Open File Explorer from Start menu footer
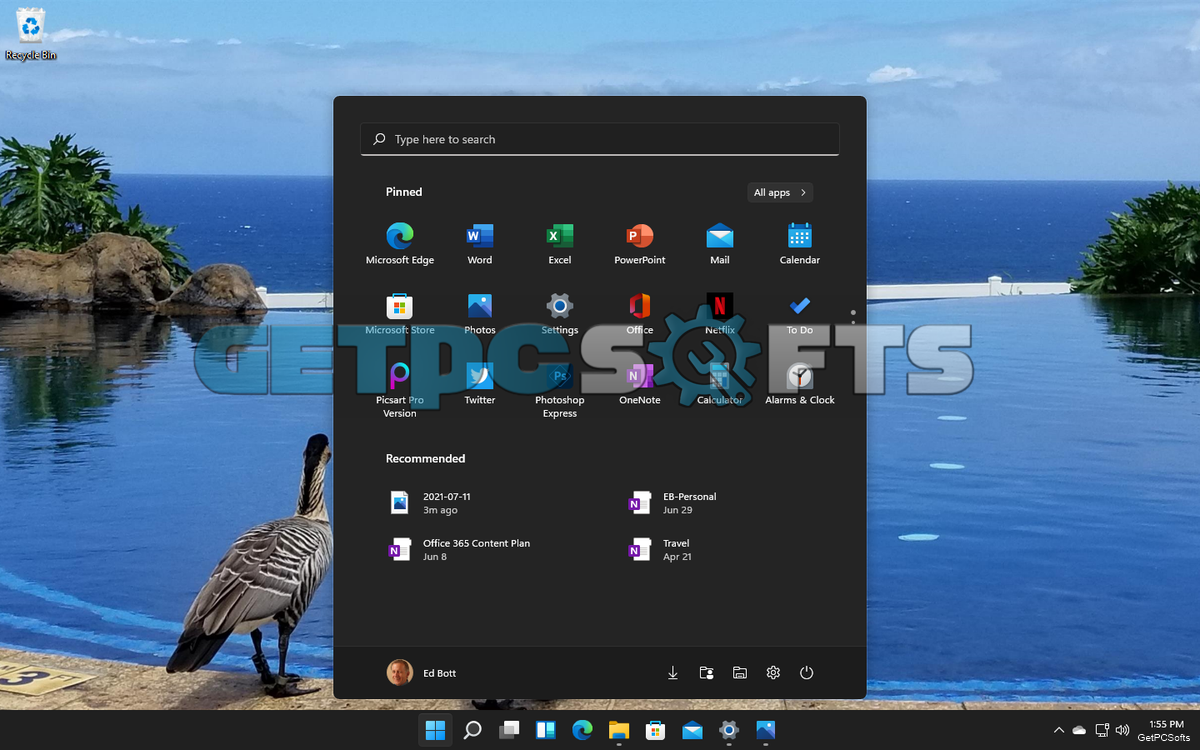This screenshot has height=750, width=1200. tap(740, 673)
